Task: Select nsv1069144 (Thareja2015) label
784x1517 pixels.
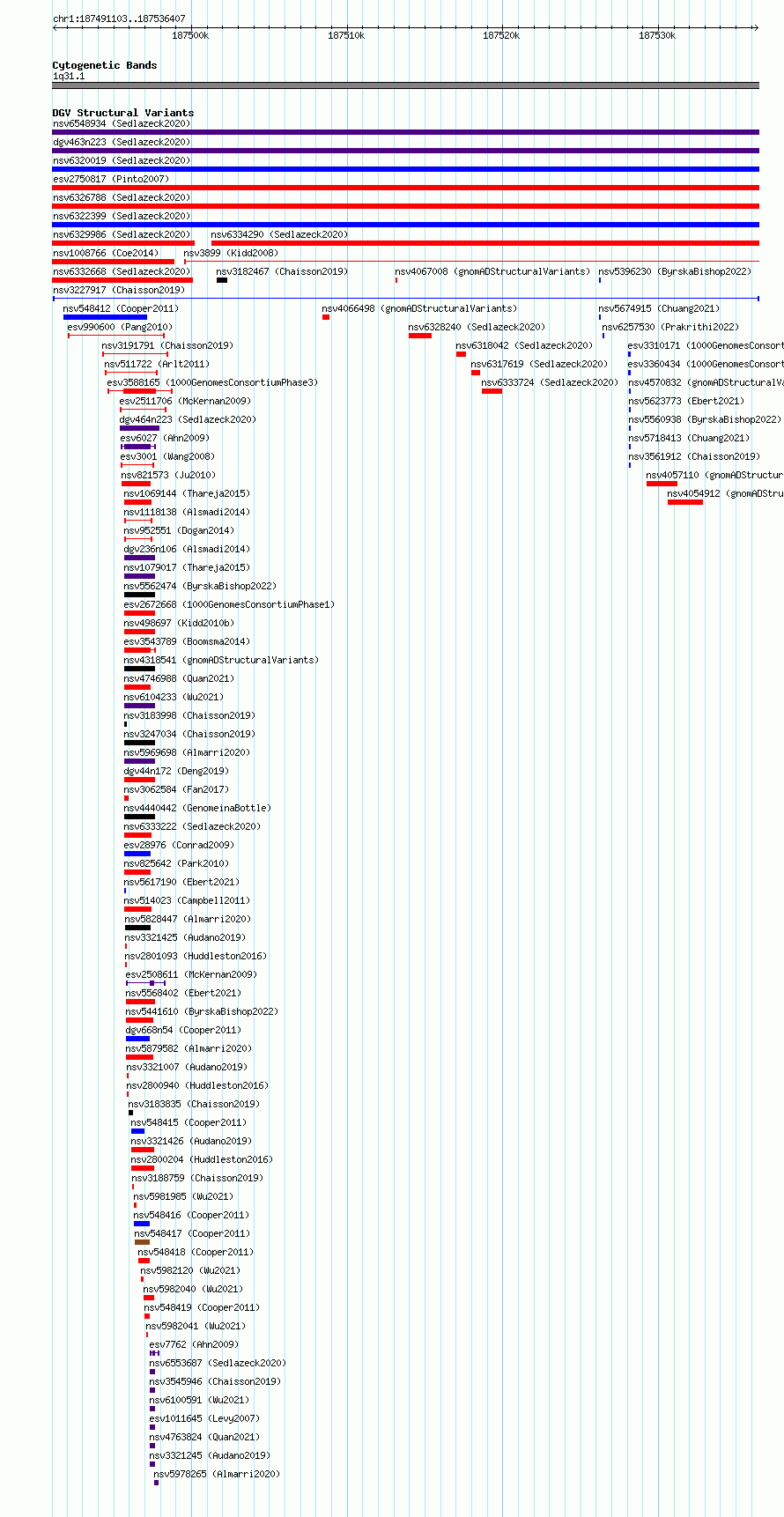Action: click(188, 493)
